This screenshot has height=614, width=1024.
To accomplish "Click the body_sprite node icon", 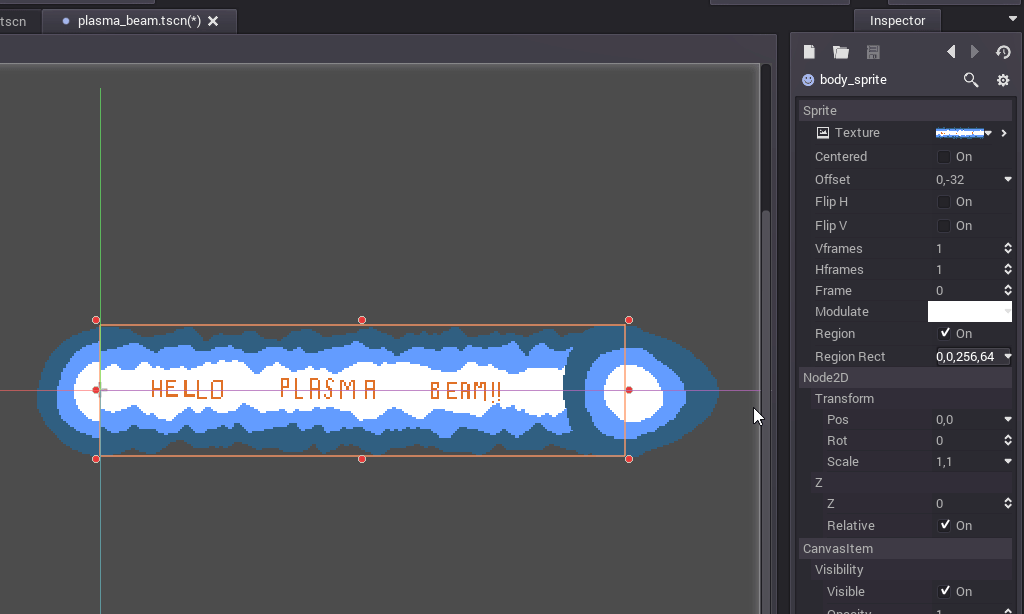I will (808, 80).
